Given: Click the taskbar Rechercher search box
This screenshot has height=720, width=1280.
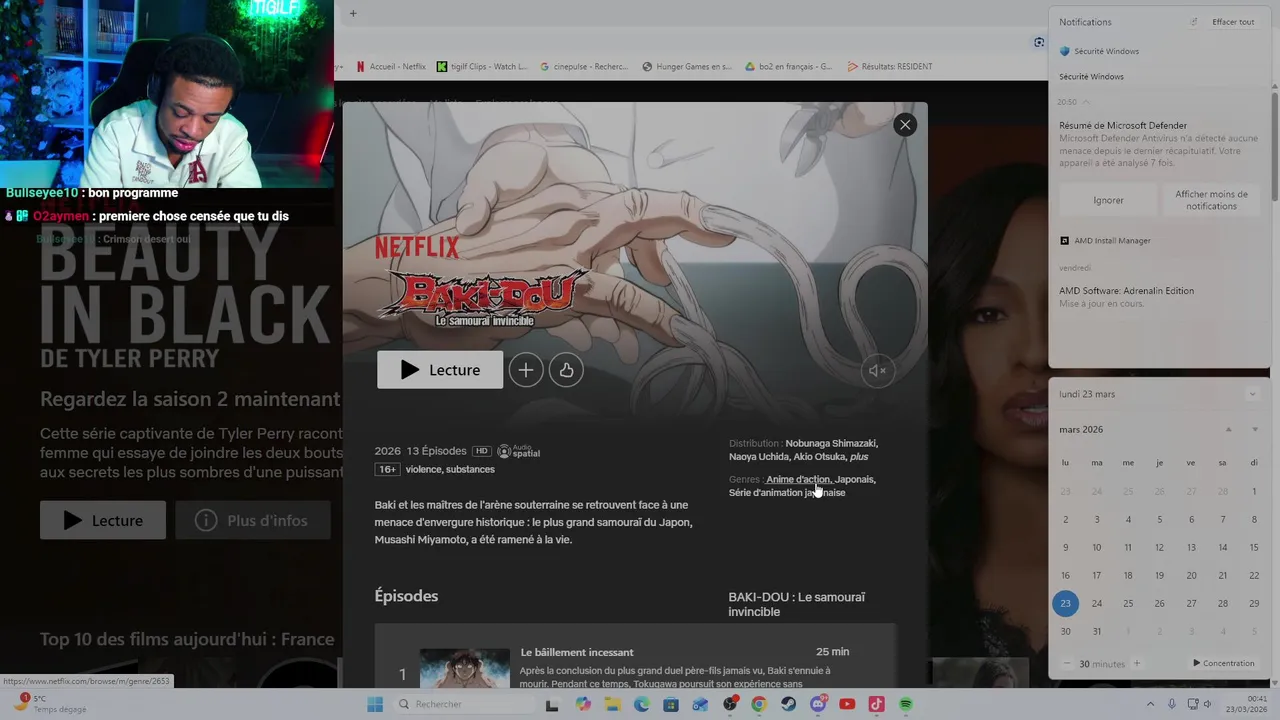Looking at the screenshot, I should [x=463, y=704].
